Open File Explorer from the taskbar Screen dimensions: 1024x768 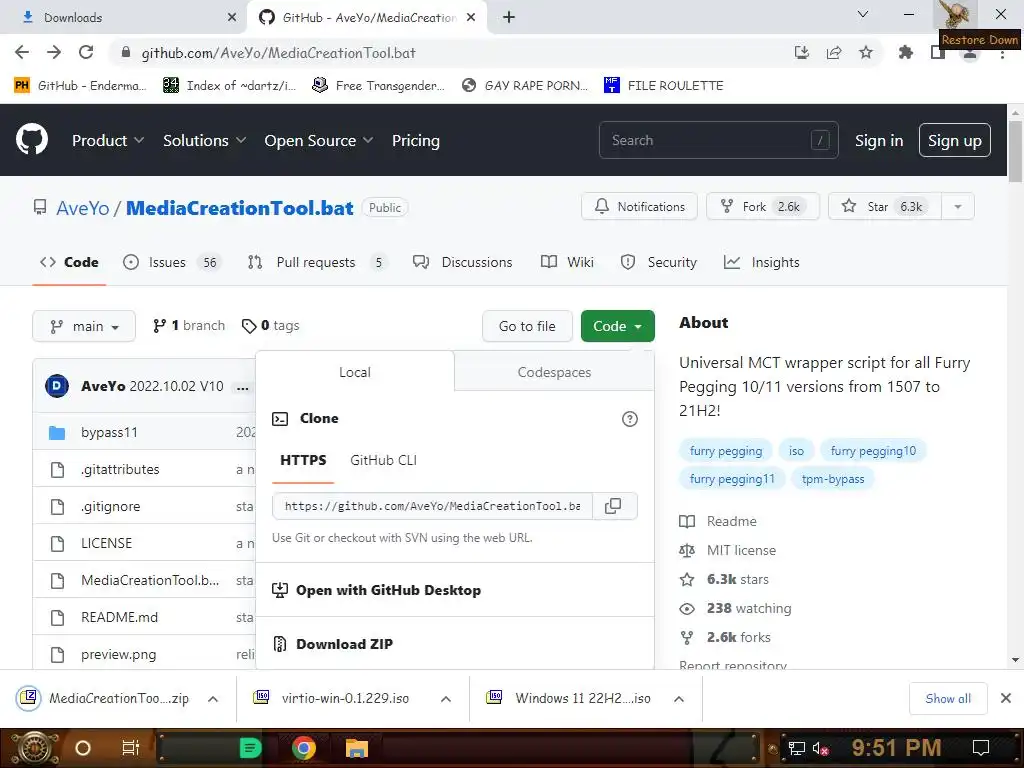coord(357,748)
